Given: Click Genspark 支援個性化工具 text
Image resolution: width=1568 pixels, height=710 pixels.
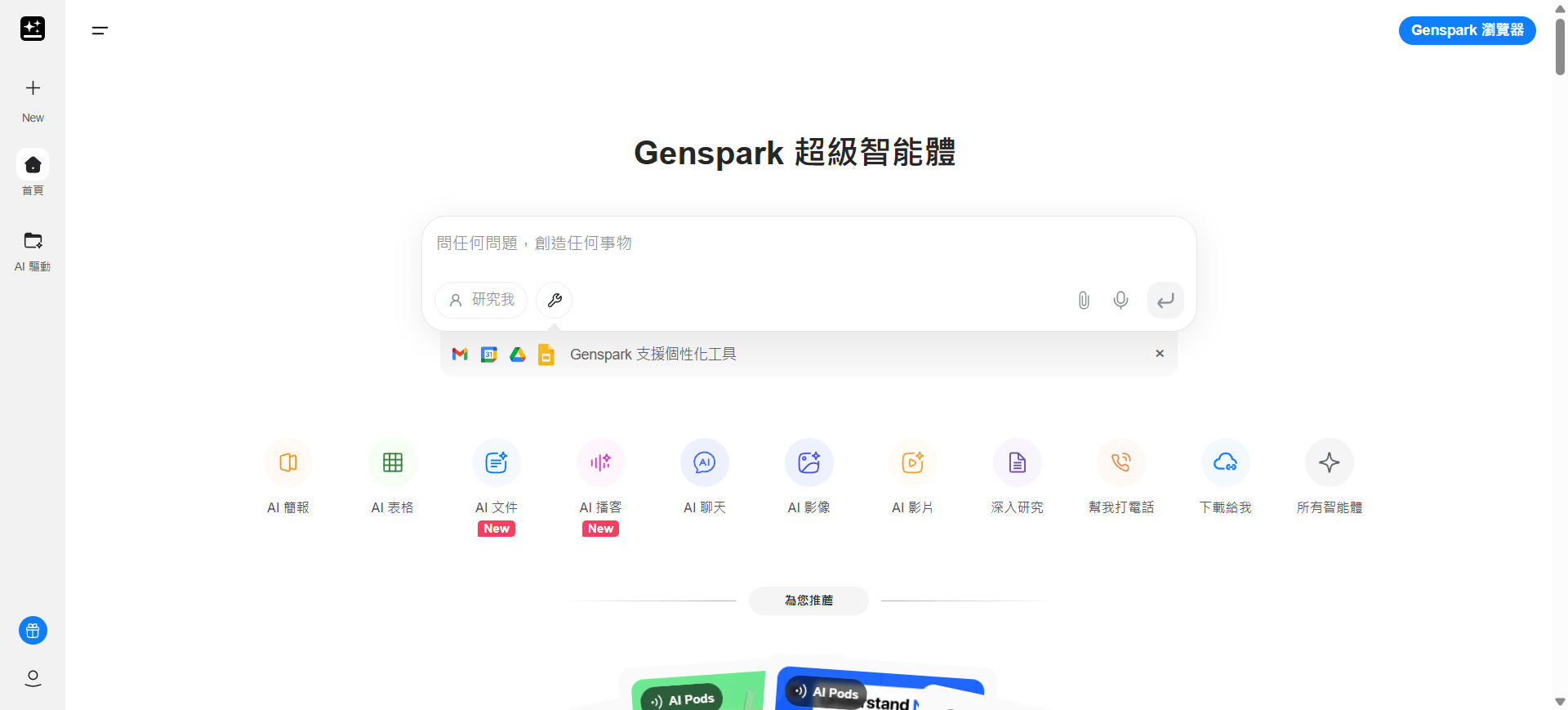Looking at the screenshot, I should pos(653,354).
